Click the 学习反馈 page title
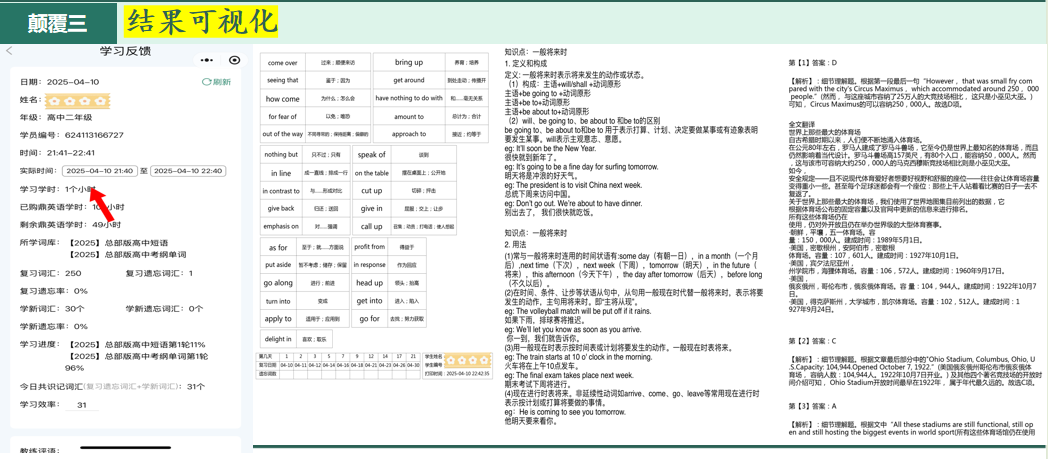This screenshot has width=1048, height=459. 125,51
